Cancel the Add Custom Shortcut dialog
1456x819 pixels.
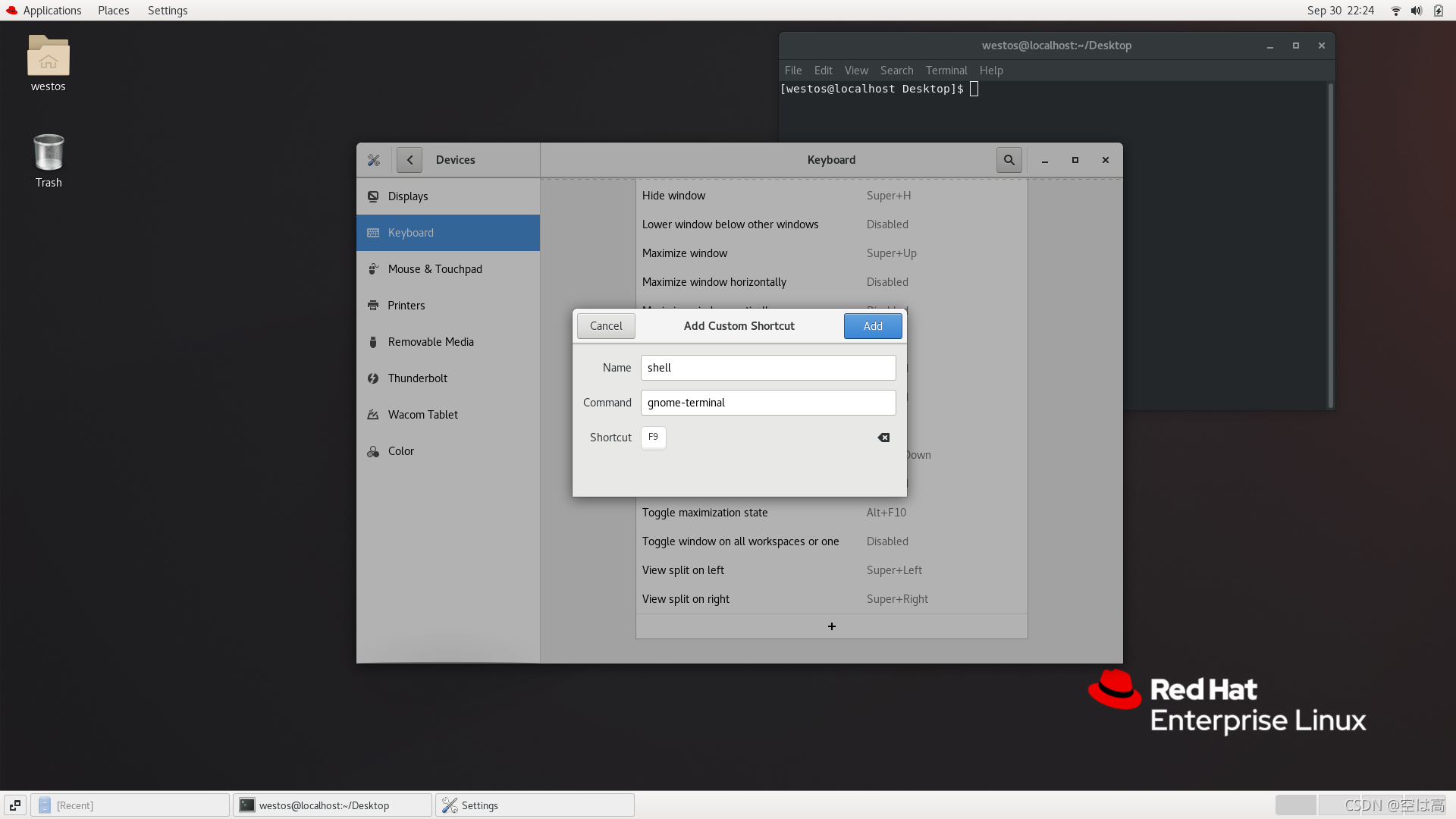click(606, 326)
